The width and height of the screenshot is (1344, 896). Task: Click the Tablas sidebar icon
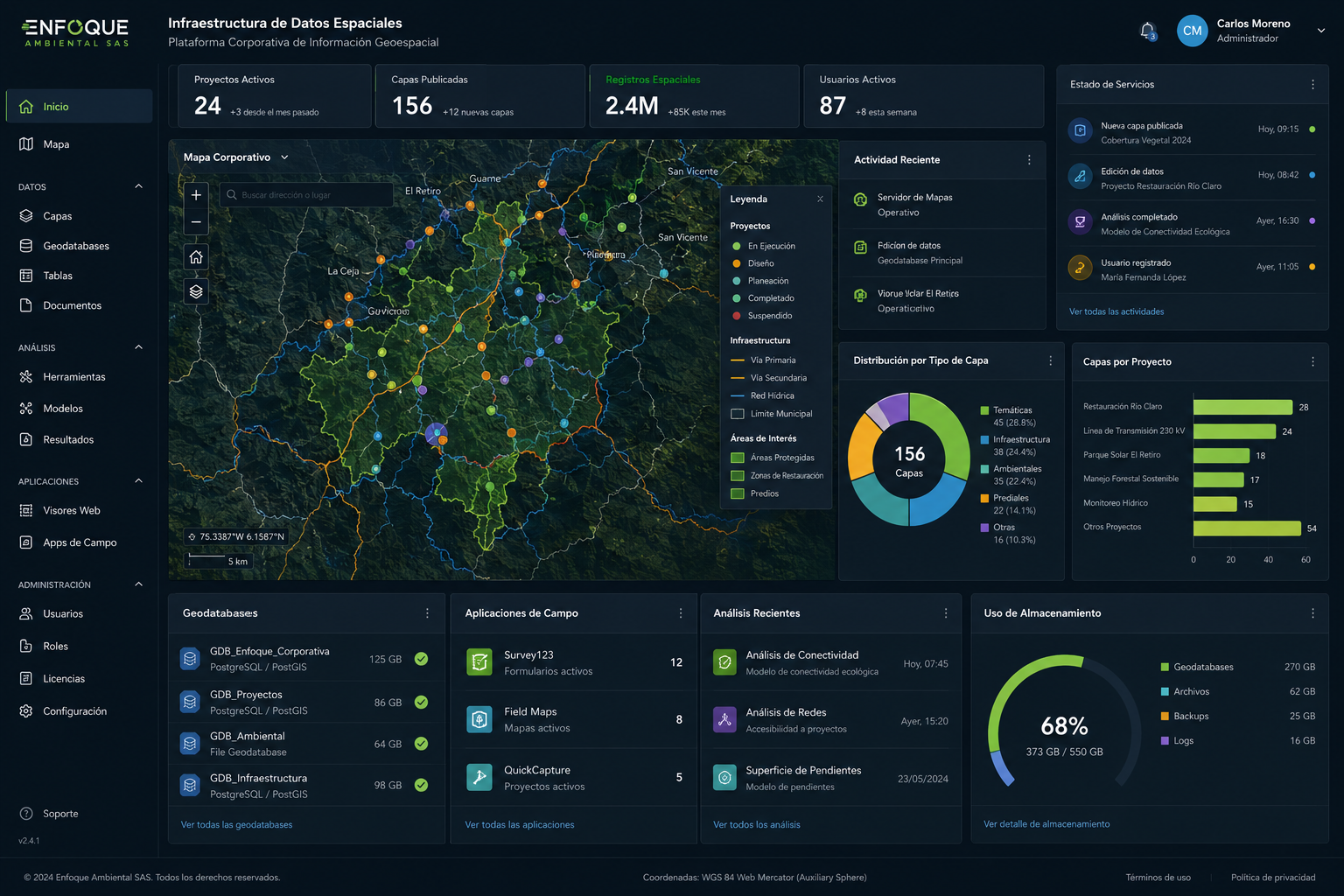point(26,276)
